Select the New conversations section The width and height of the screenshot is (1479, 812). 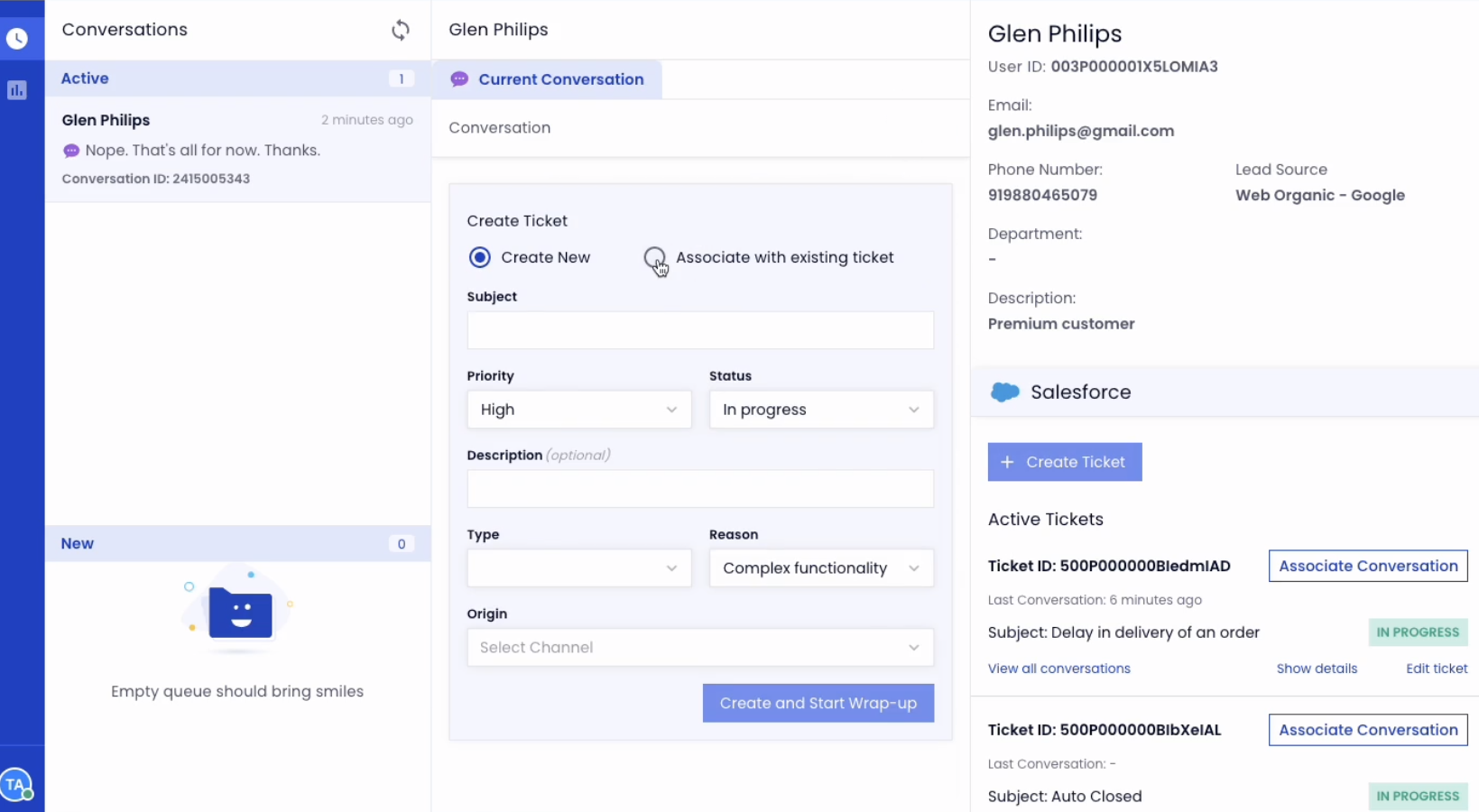pos(237,544)
